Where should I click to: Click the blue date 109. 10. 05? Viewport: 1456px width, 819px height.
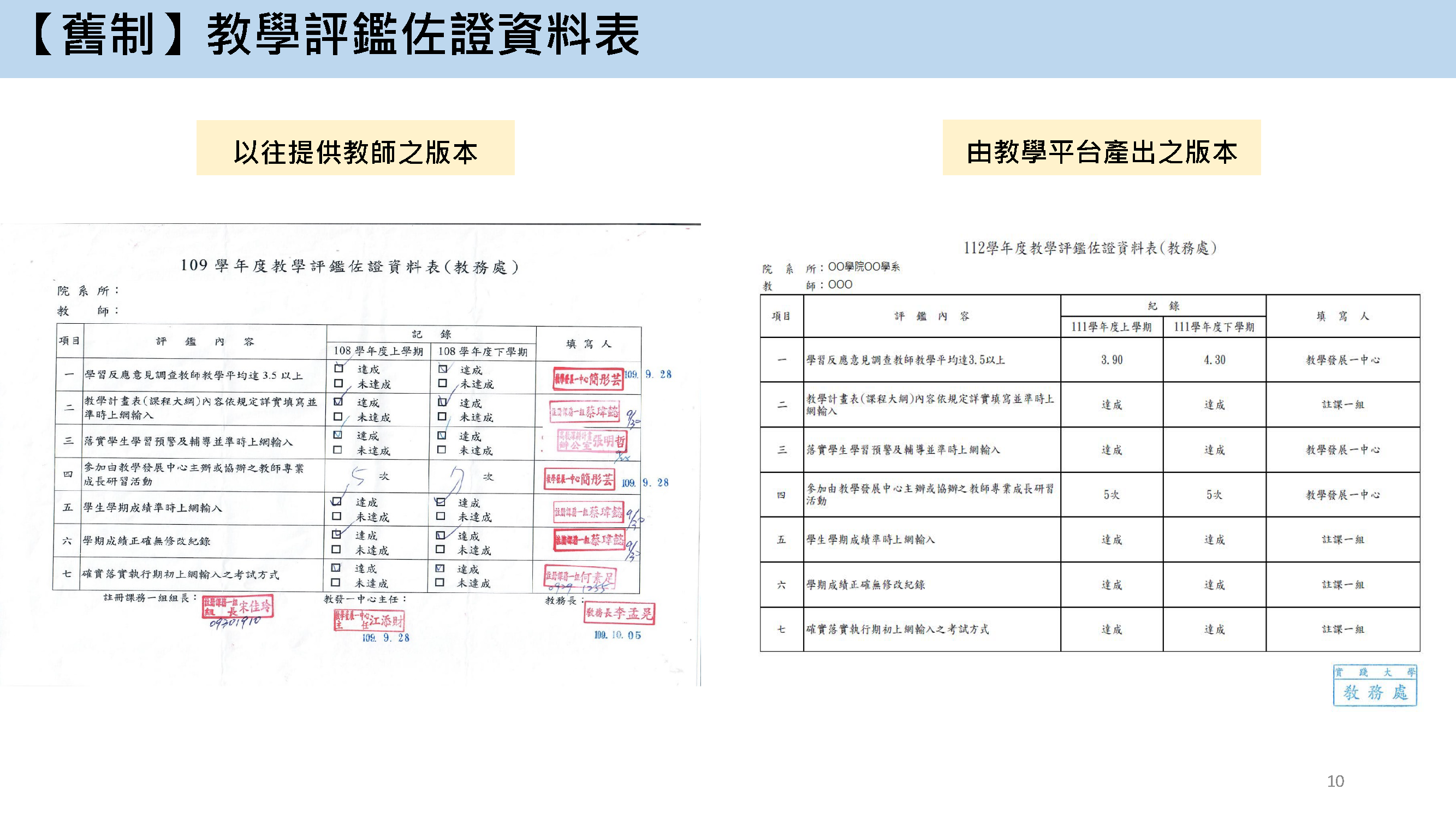coord(617,636)
